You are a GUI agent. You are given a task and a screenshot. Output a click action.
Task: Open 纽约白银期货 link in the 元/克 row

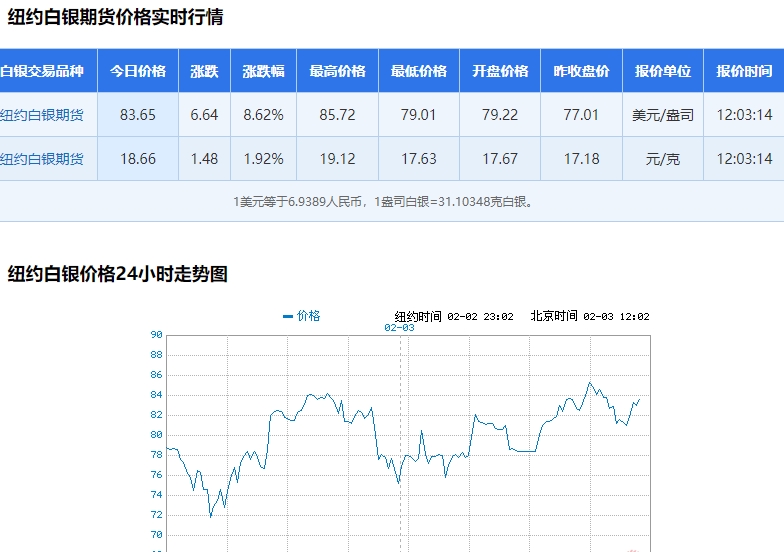pyautogui.click(x=42, y=159)
